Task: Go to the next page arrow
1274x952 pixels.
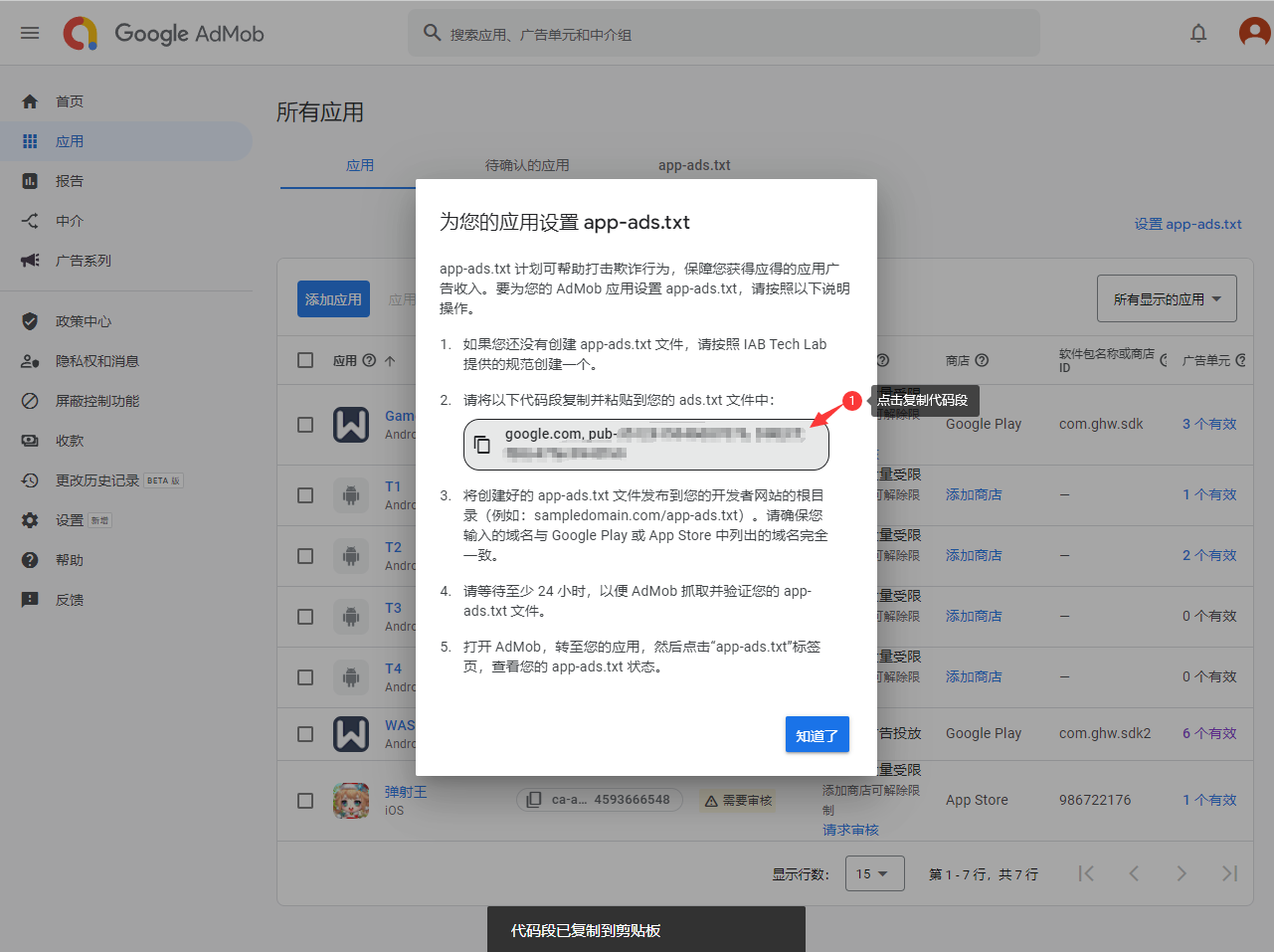Action: click(1182, 873)
